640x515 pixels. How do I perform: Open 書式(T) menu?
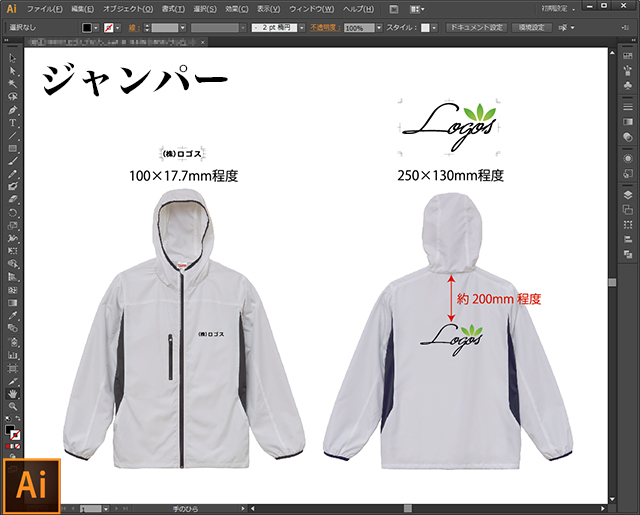pyautogui.click(x=173, y=9)
